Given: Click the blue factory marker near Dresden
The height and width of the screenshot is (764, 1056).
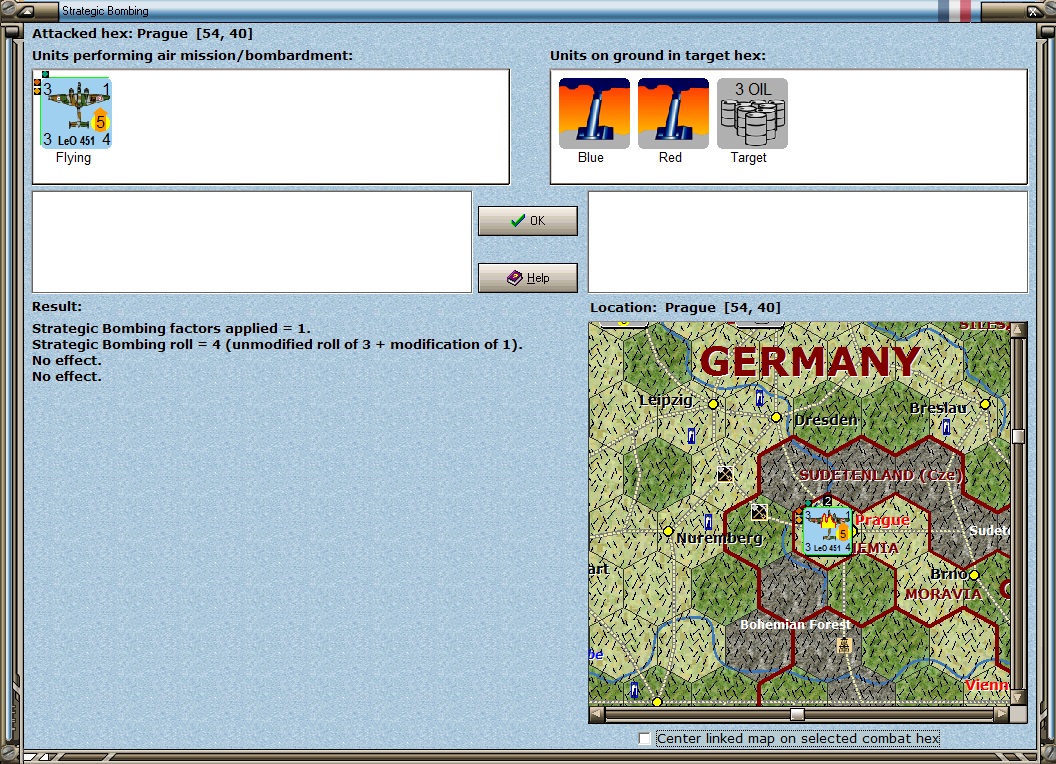Looking at the screenshot, I should [760, 398].
